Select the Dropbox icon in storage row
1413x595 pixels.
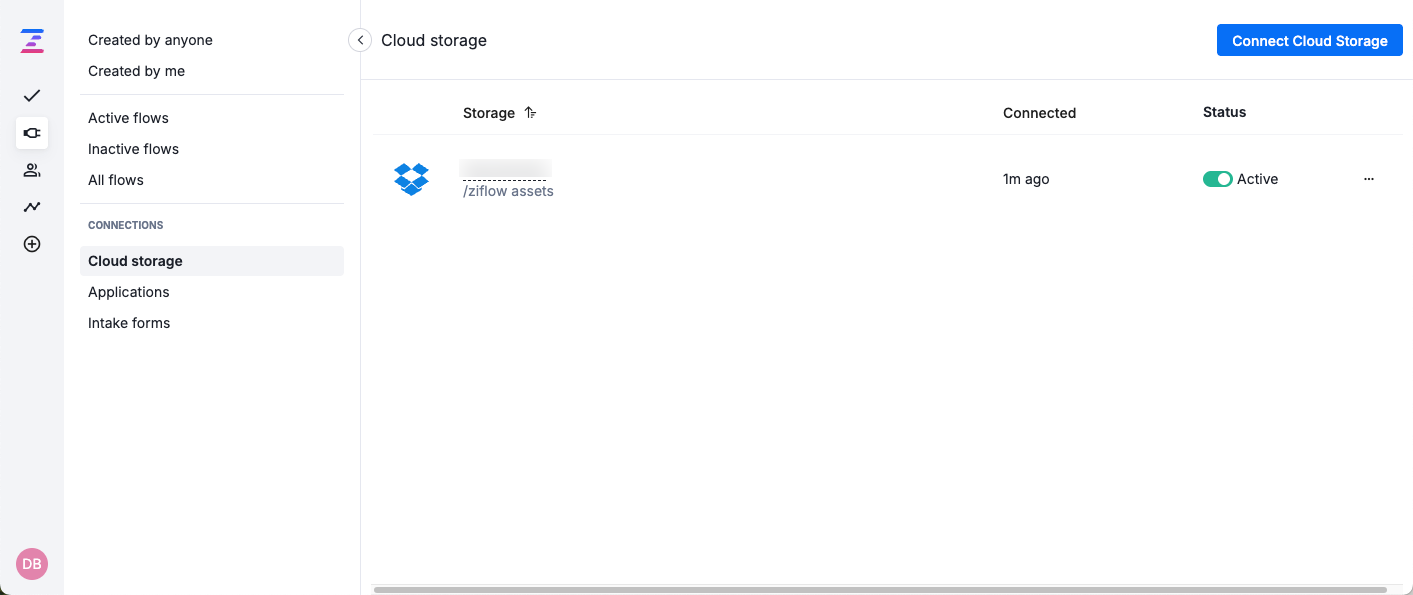point(412,179)
